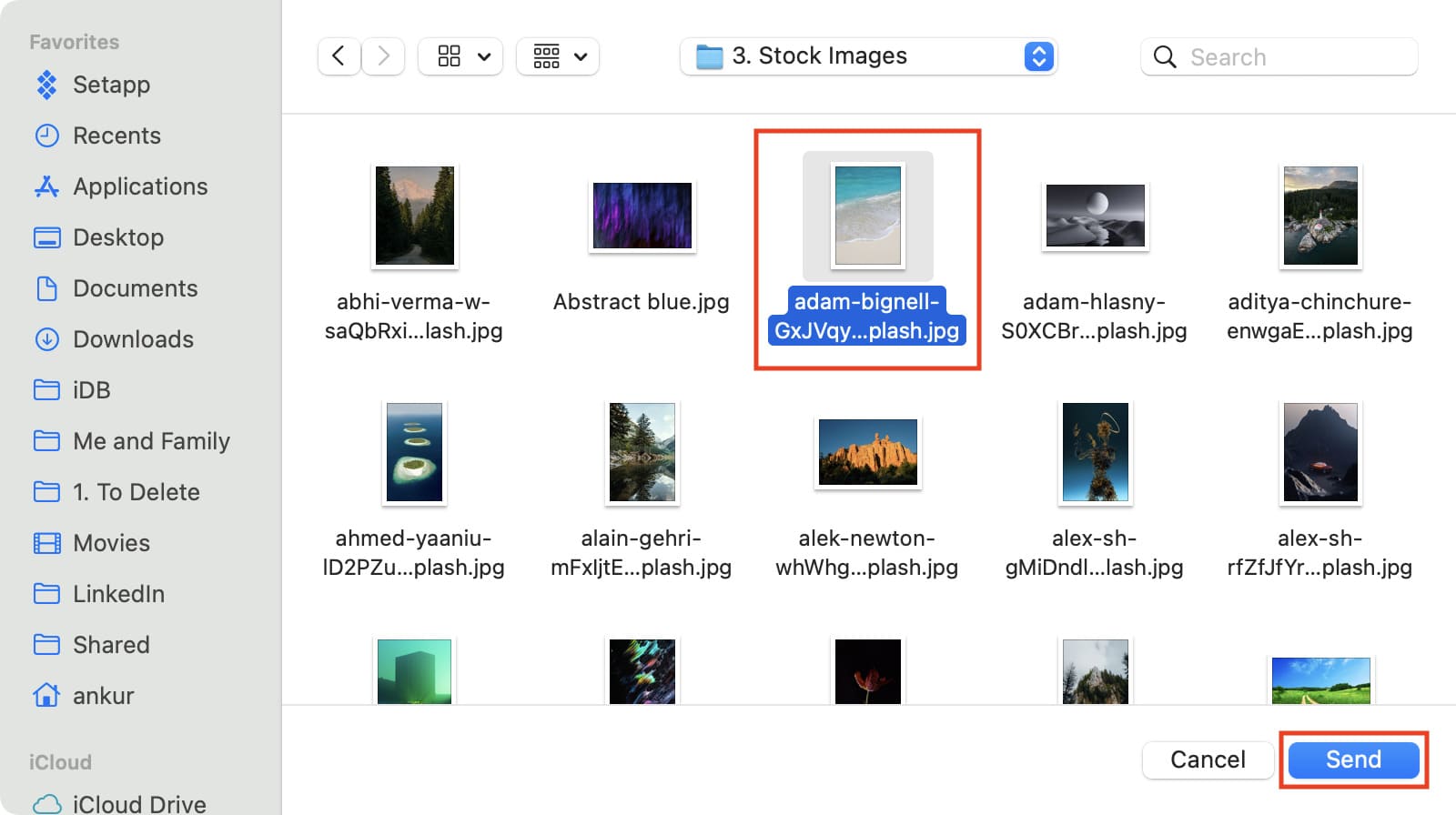Click the Cancel button

1208,760
